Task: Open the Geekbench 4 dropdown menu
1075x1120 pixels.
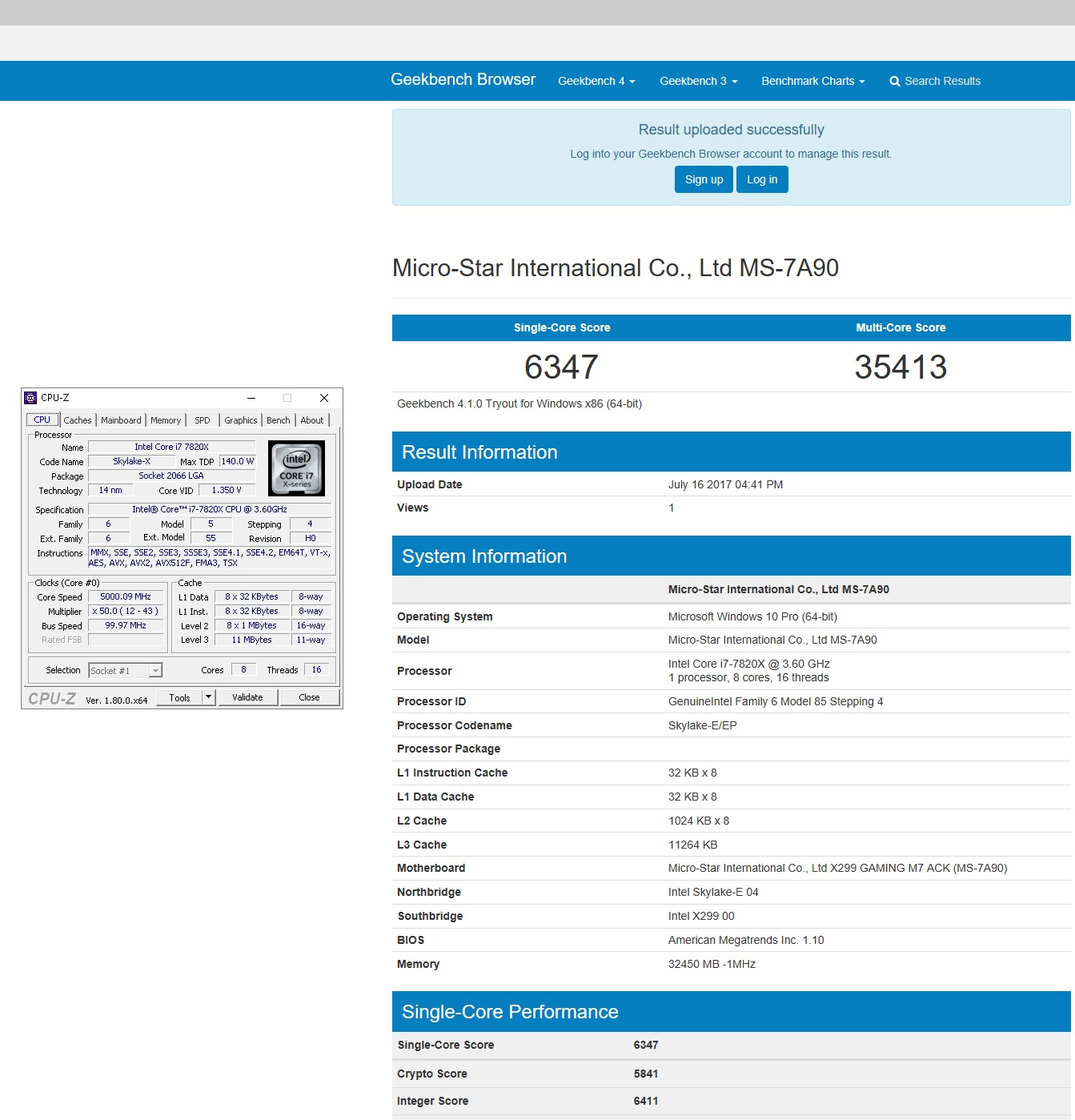Action: 596,81
